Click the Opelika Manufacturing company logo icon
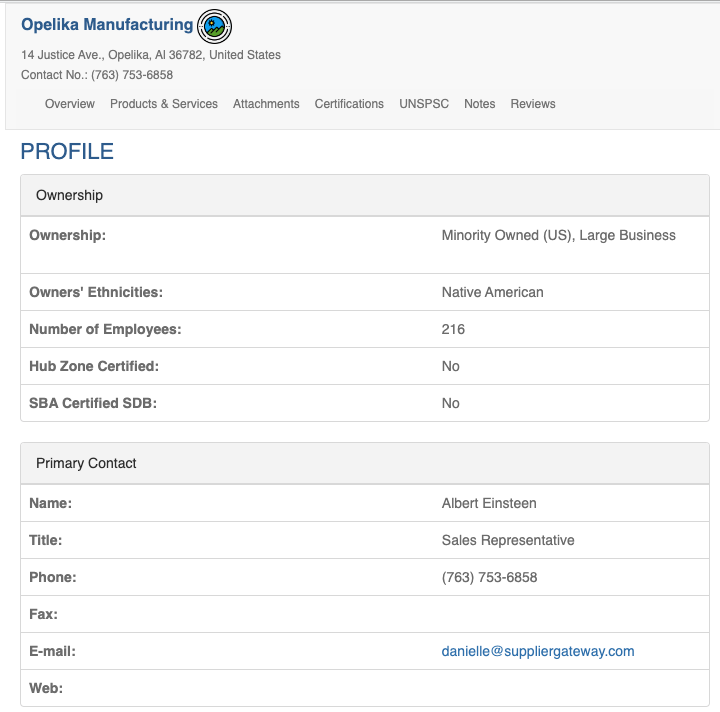This screenshot has width=720, height=712. tap(214, 26)
